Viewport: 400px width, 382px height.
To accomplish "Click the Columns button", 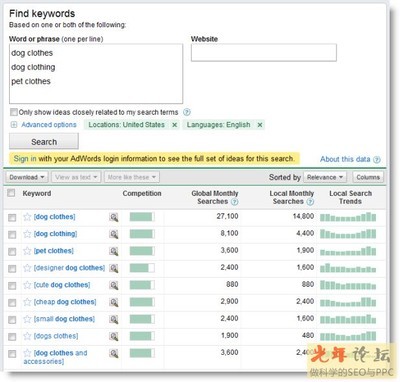I will pyautogui.click(x=368, y=177).
